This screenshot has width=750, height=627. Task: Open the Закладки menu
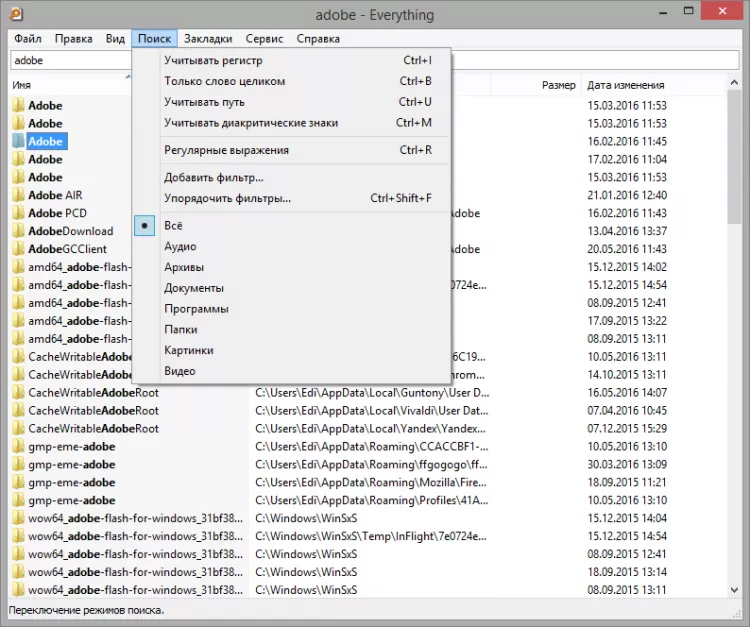click(208, 39)
